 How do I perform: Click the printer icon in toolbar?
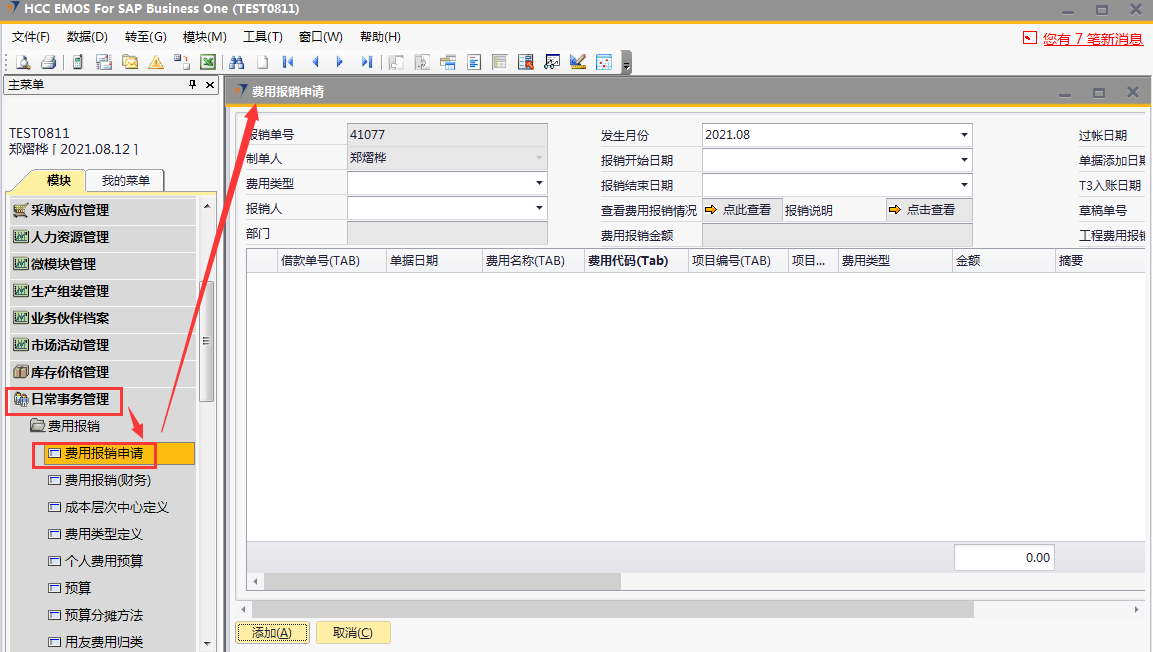48,62
